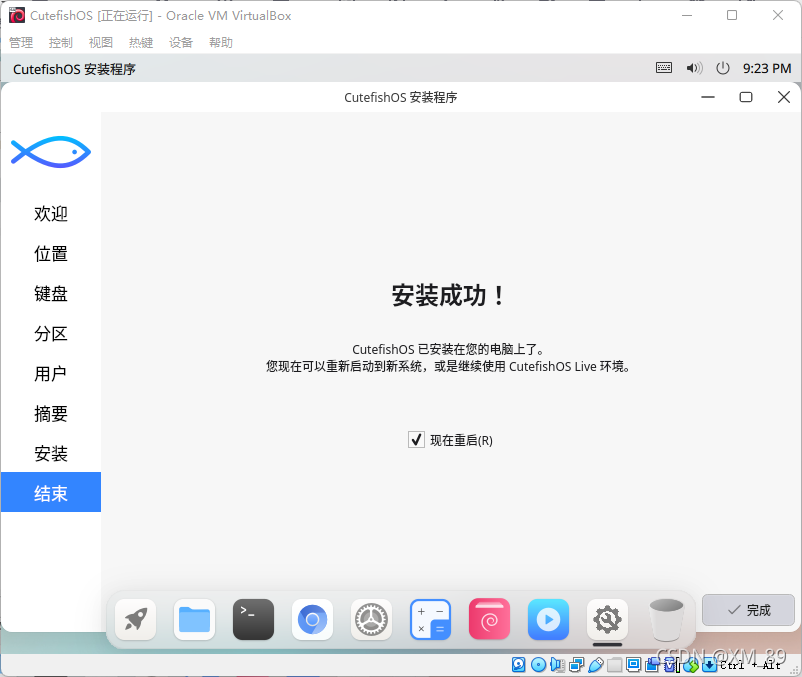Open the 管理 menu in VirtualBox

pyautogui.click(x=21, y=42)
